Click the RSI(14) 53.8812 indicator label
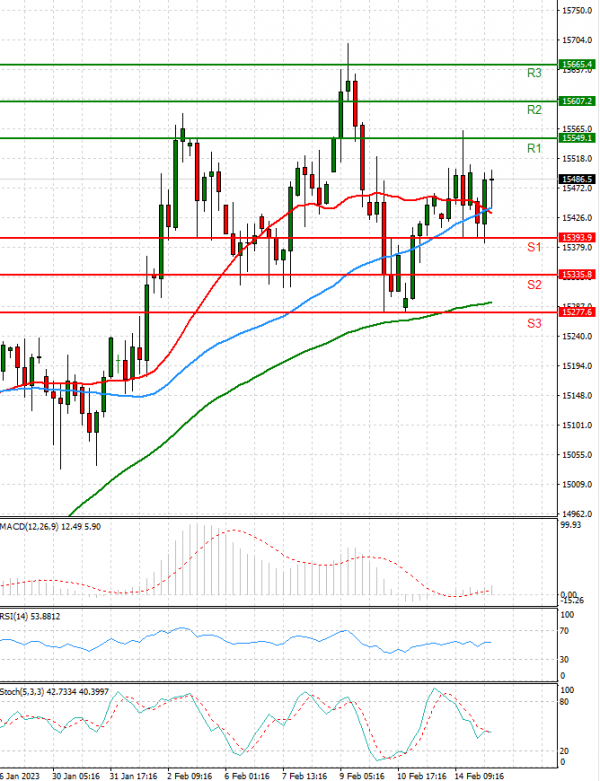This screenshot has width=600, height=781. coord(30,617)
